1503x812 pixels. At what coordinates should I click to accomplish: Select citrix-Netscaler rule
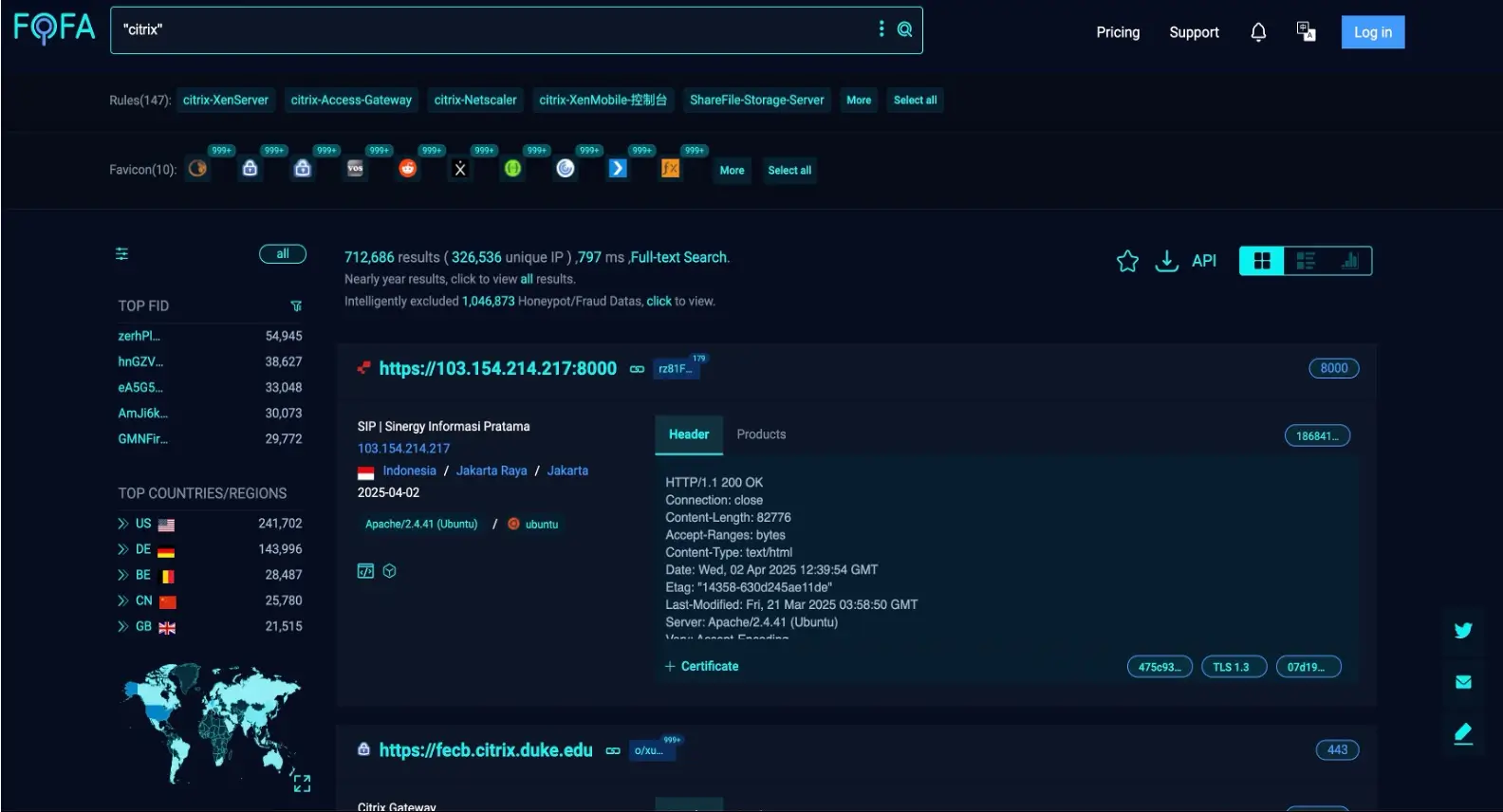475,100
